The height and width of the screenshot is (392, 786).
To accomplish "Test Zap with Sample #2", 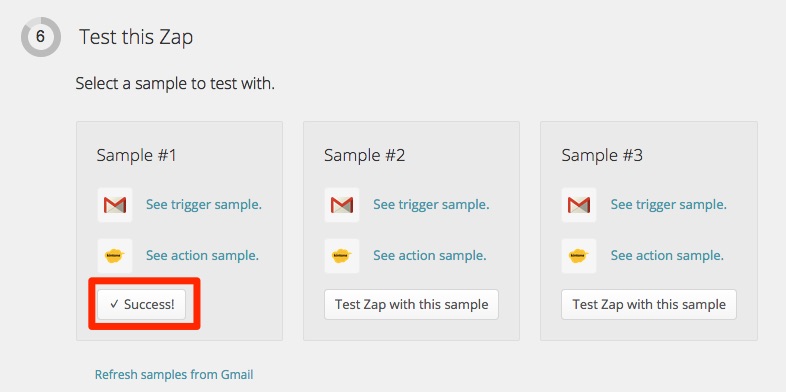I will click(412, 304).
